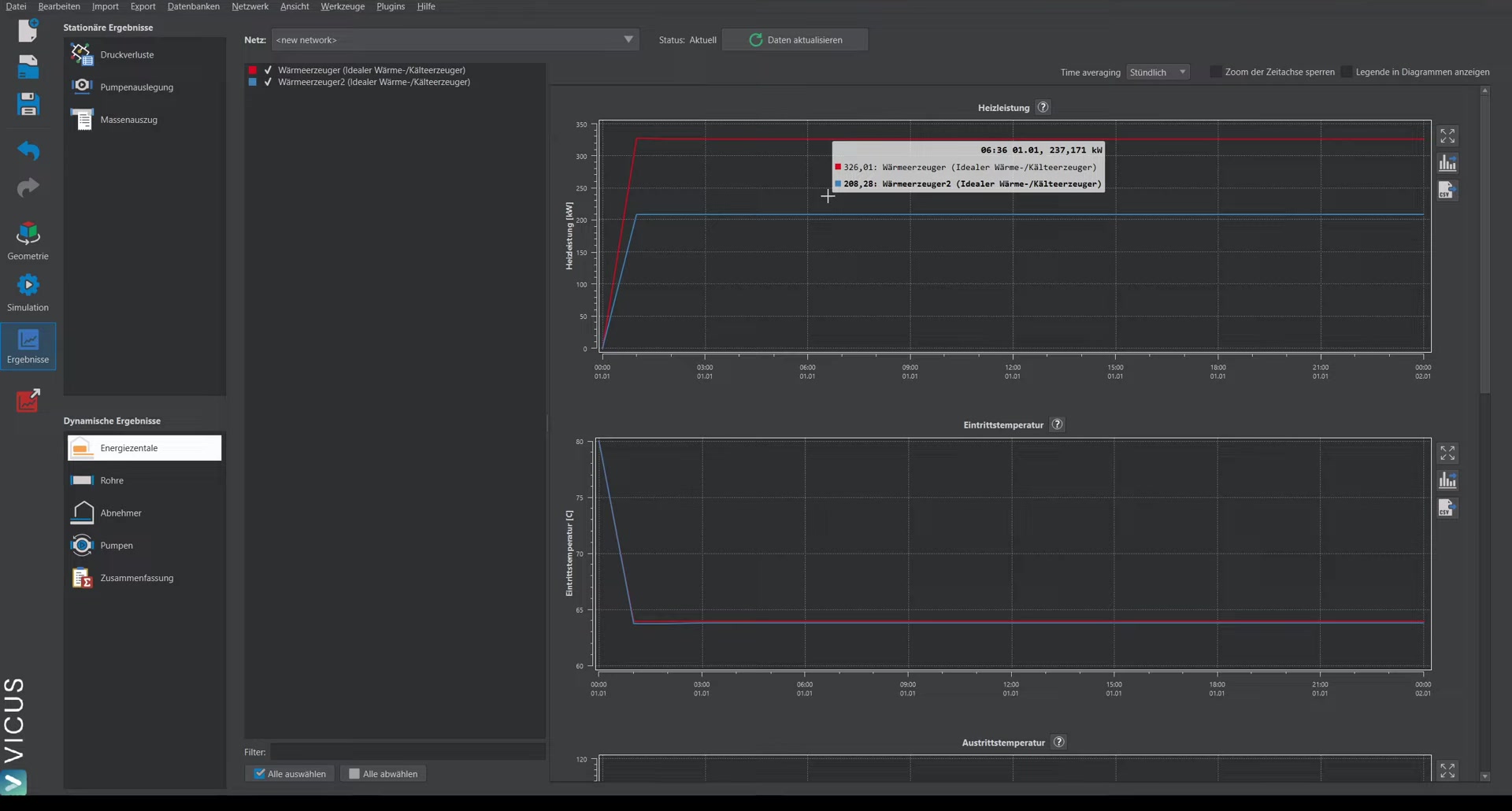Select Abnehmer dynamic results
The width and height of the screenshot is (1512, 811).
click(144, 513)
